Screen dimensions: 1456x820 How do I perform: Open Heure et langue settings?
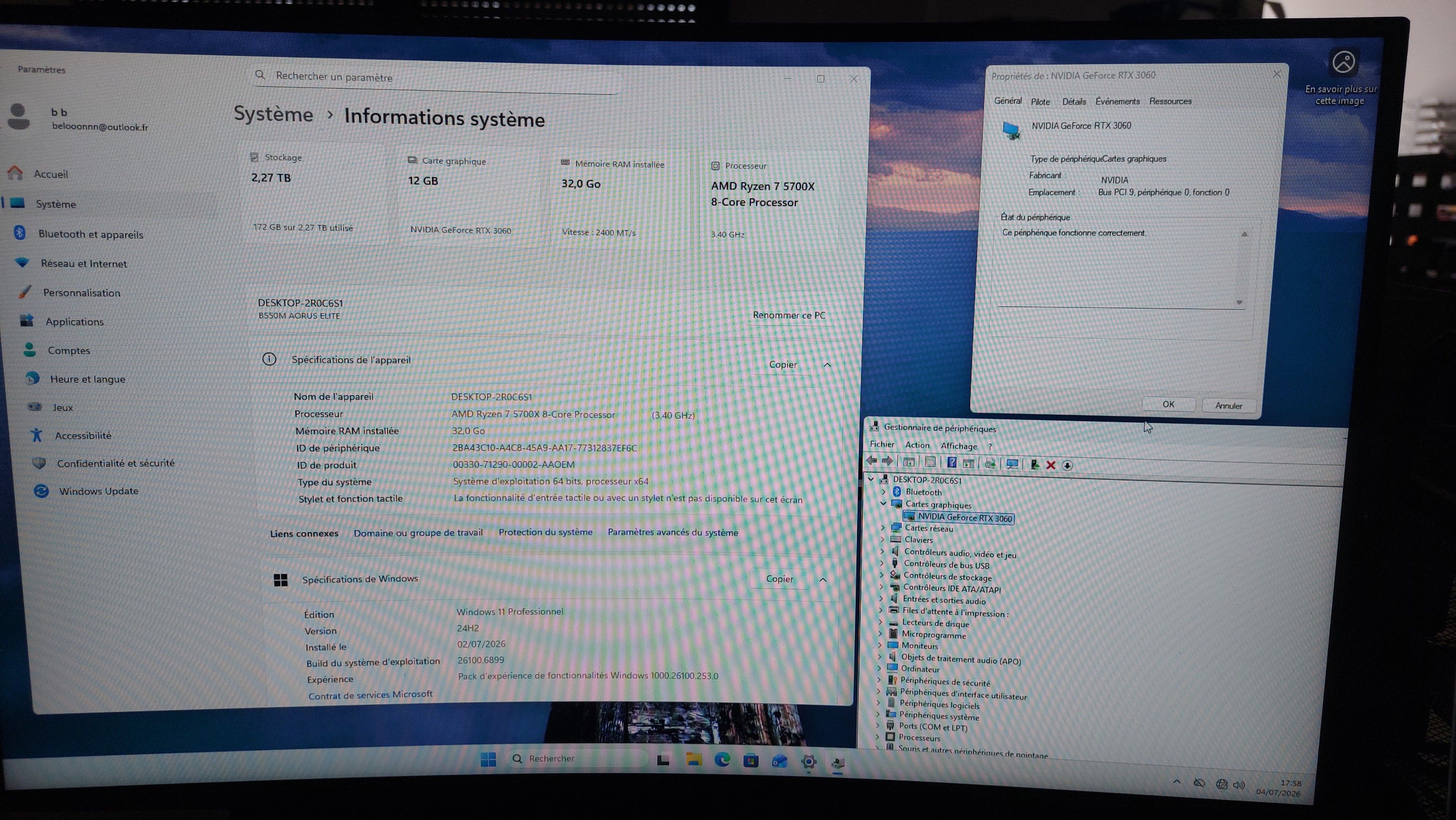pos(88,379)
